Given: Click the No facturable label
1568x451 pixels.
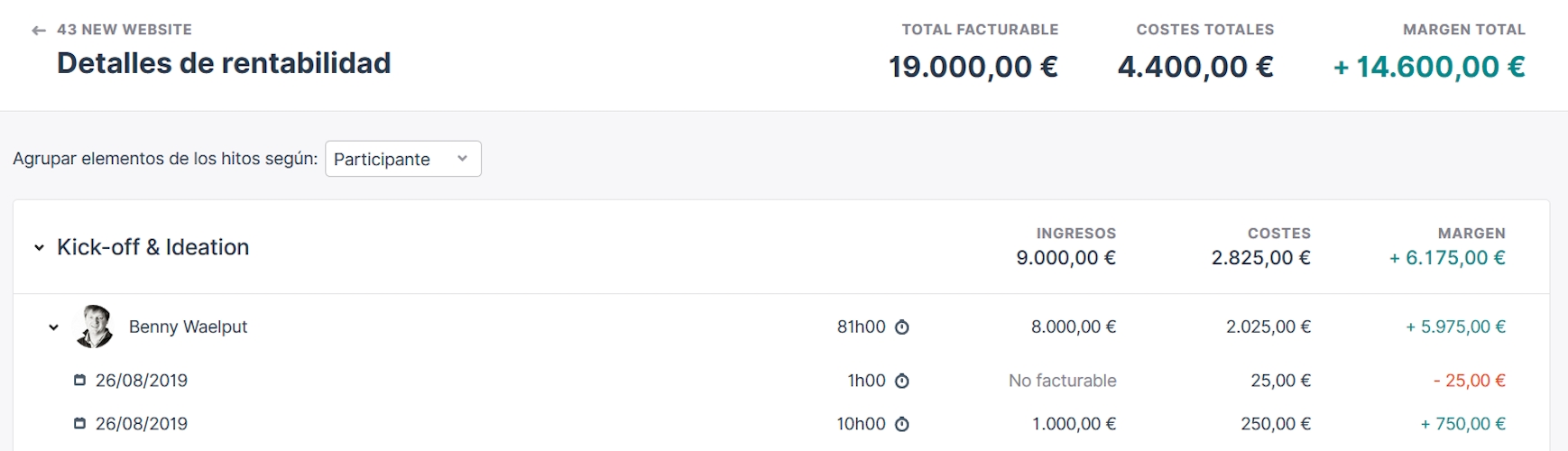Looking at the screenshot, I should click(1062, 381).
